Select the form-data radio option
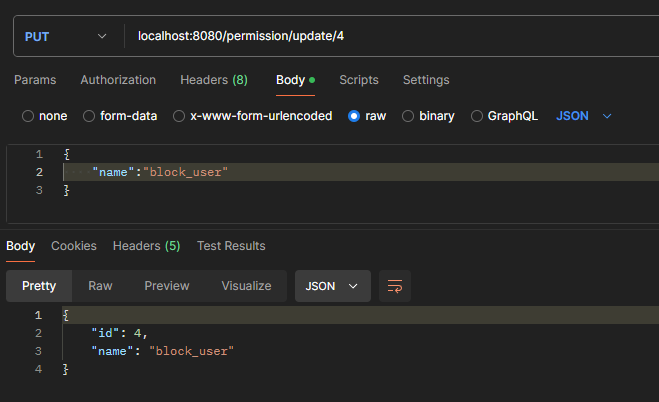The image size is (659, 402). point(89,116)
